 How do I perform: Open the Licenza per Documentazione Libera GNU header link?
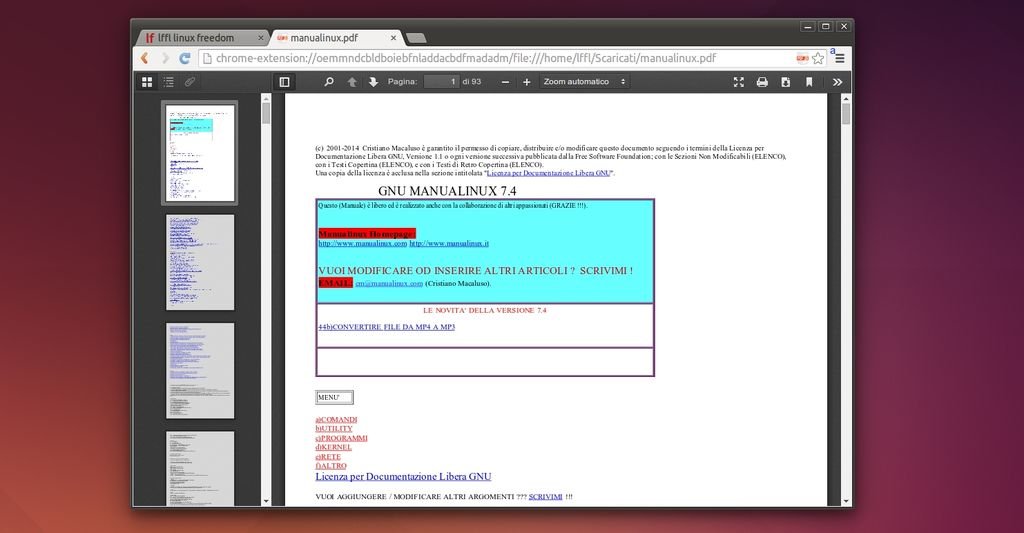(549, 173)
